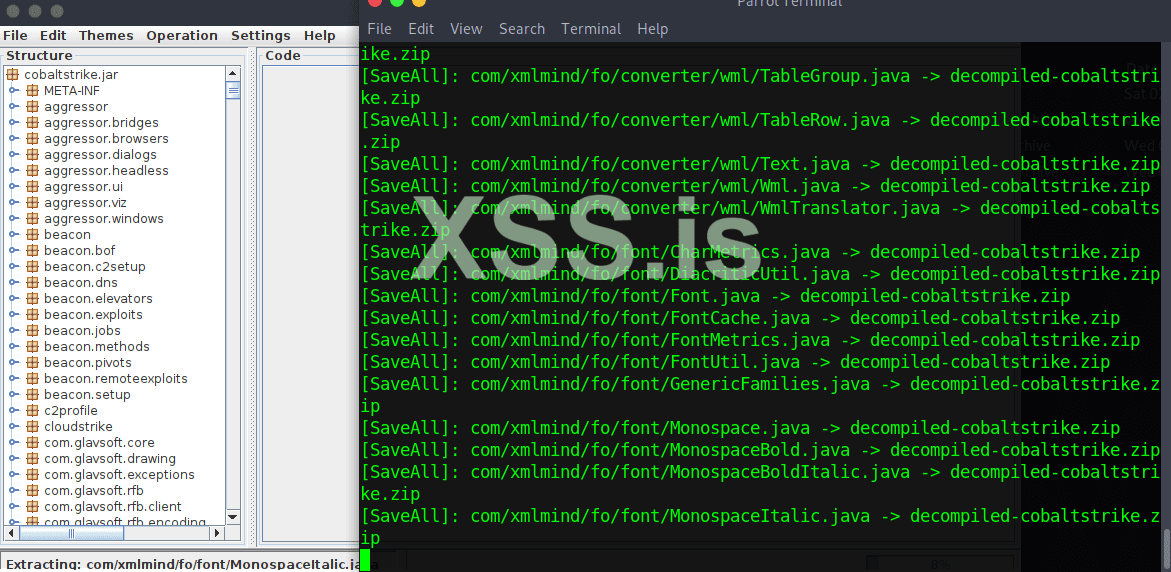Click the beacon.methods package icon
The width and height of the screenshot is (1171, 572).
31,346
